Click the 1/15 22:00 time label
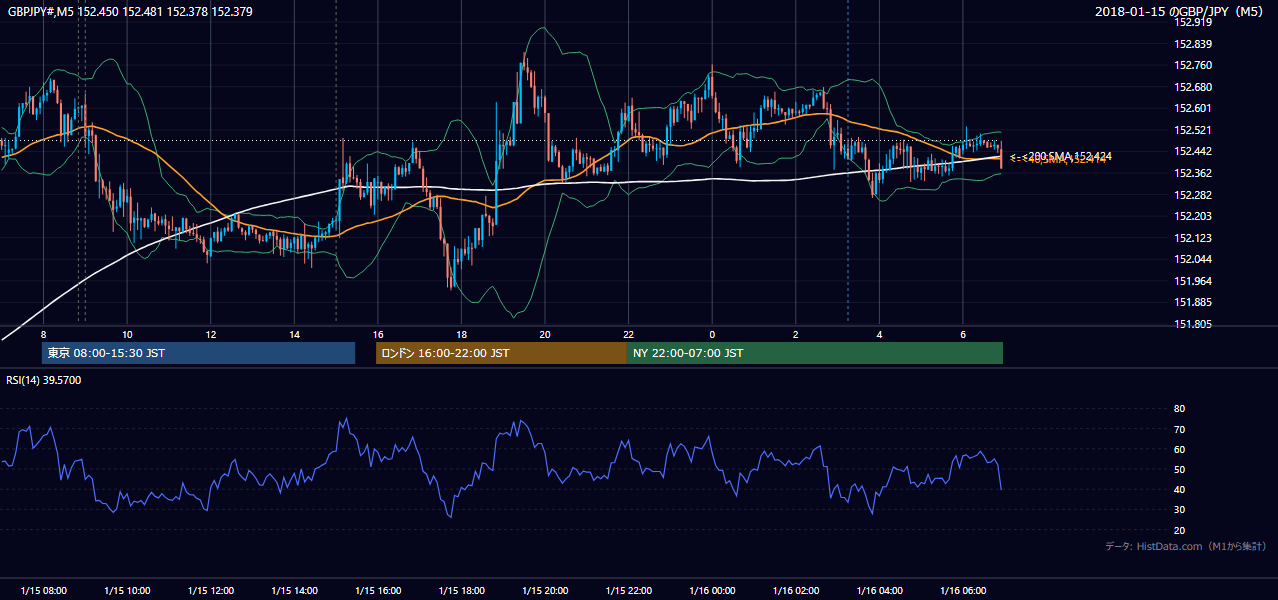1278x600 pixels. (x=628, y=591)
